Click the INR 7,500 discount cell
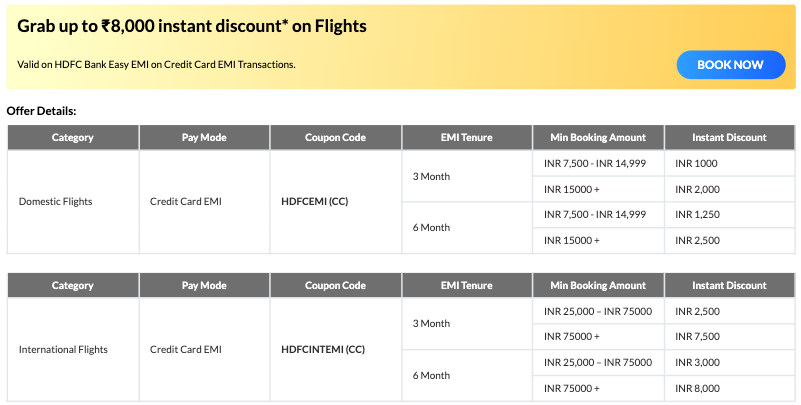 point(697,337)
